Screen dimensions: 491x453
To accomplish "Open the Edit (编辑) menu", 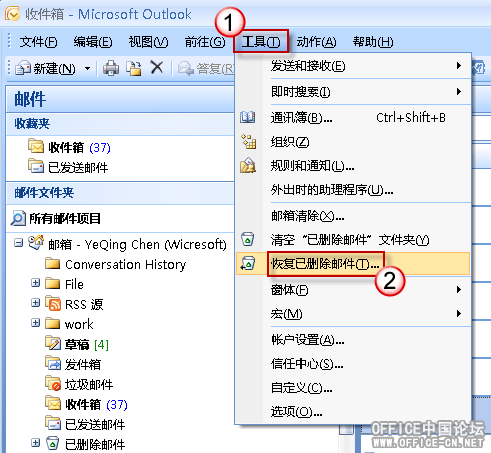I will coord(93,42).
